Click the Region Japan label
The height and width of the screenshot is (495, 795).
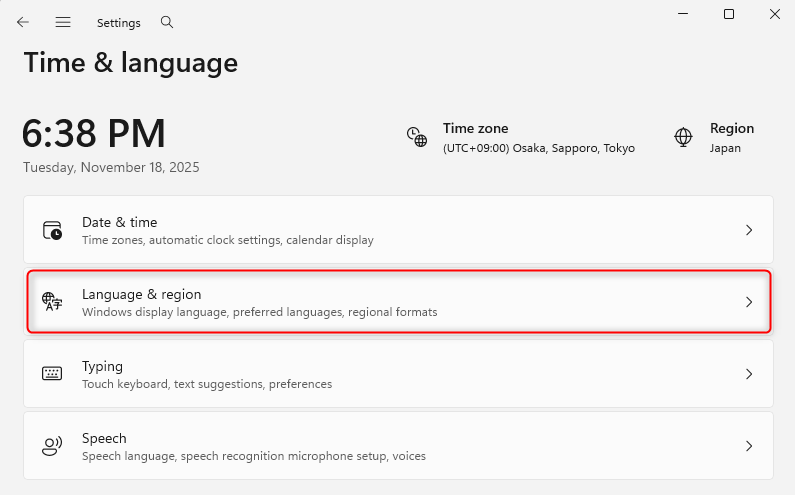tap(725, 148)
